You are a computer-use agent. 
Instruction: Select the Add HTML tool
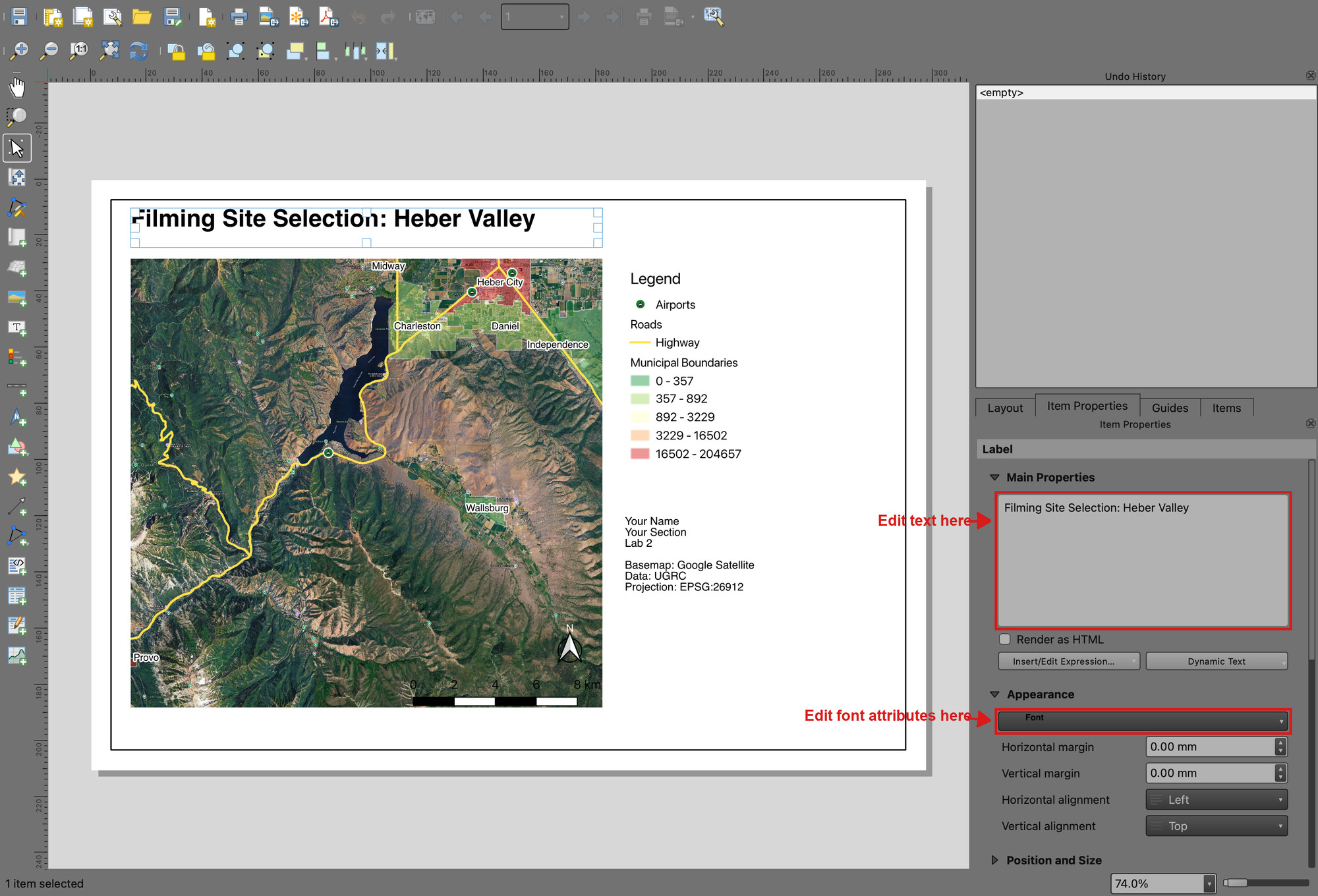[x=17, y=566]
